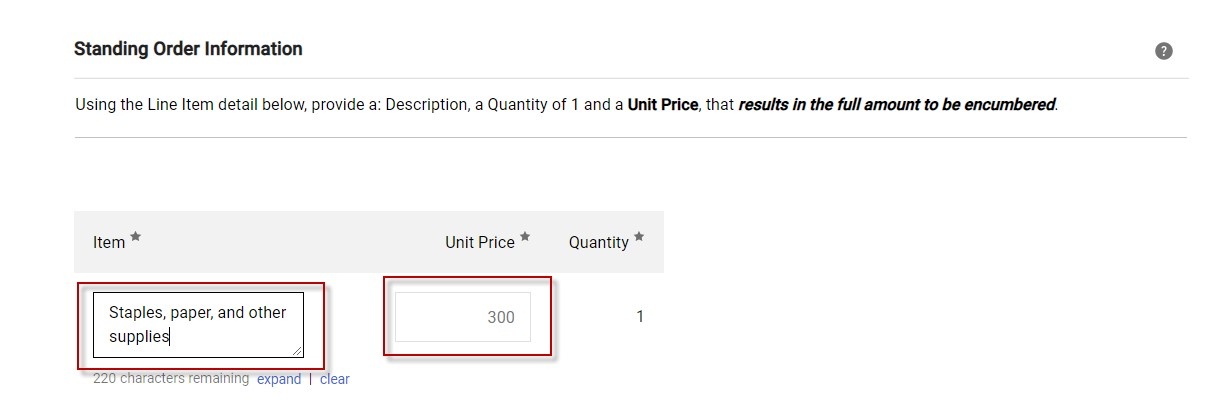
Task: Click the required star beside Quantity
Action: [x=639, y=237]
